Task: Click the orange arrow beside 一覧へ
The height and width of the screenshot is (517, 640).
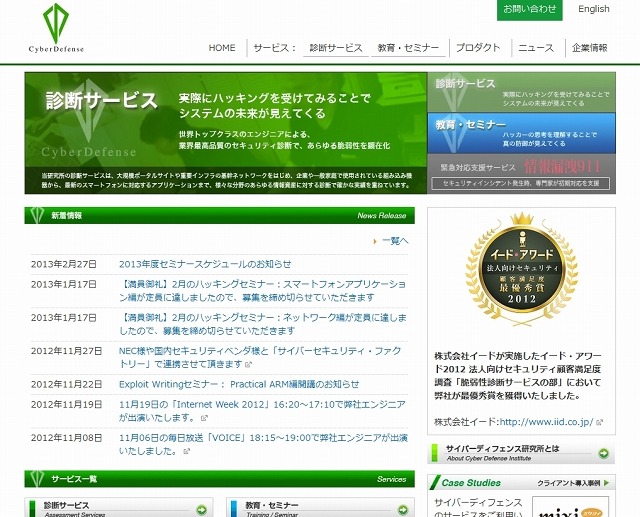Action: click(375, 242)
